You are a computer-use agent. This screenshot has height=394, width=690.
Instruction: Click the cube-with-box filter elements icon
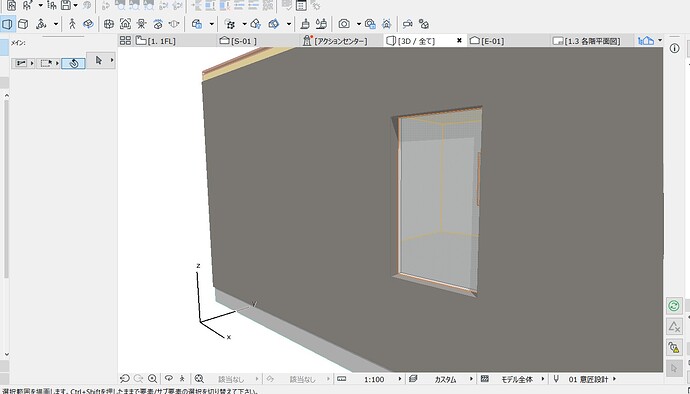click(x=197, y=24)
